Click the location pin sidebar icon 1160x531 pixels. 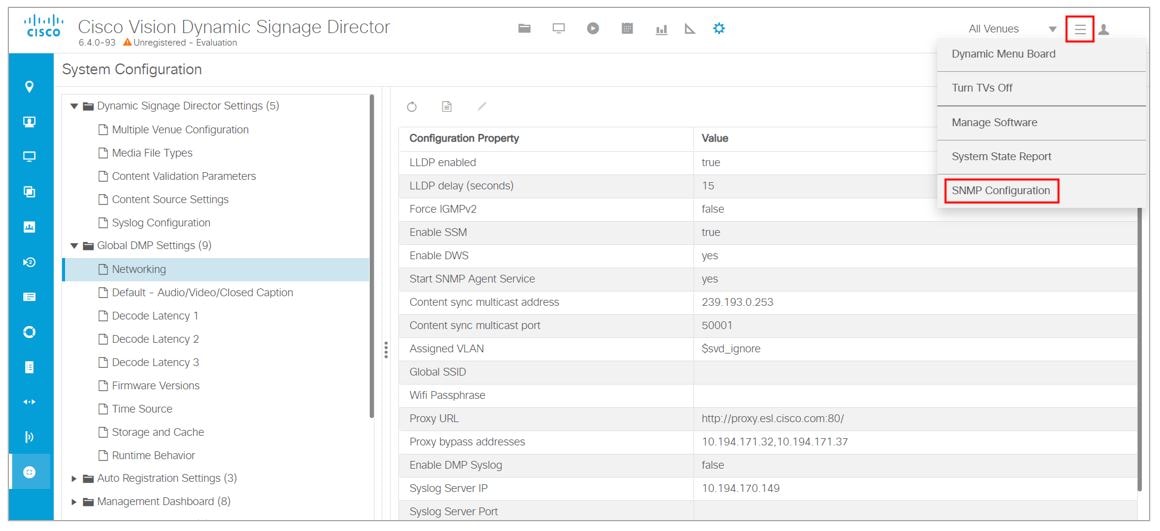point(30,87)
